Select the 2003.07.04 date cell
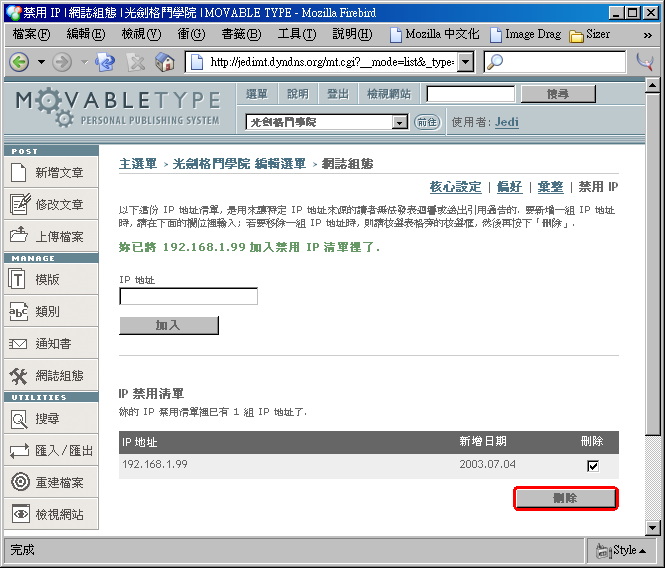 (x=487, y=464)
